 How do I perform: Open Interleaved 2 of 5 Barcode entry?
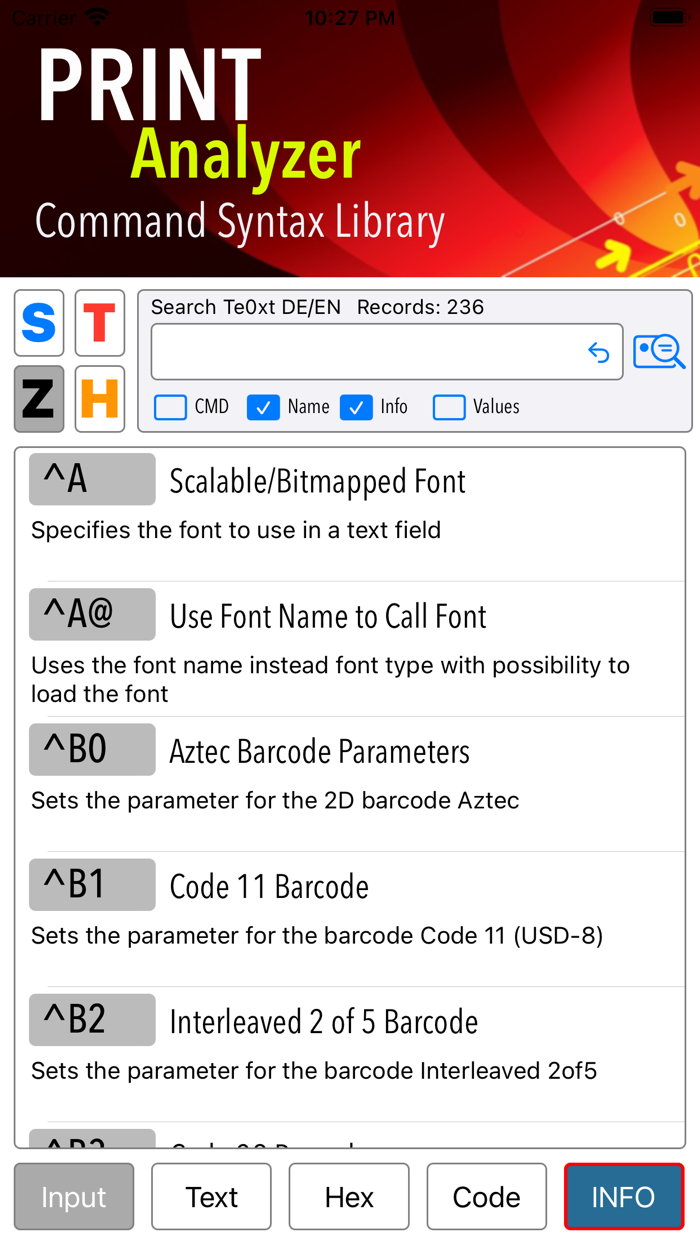324,1022
